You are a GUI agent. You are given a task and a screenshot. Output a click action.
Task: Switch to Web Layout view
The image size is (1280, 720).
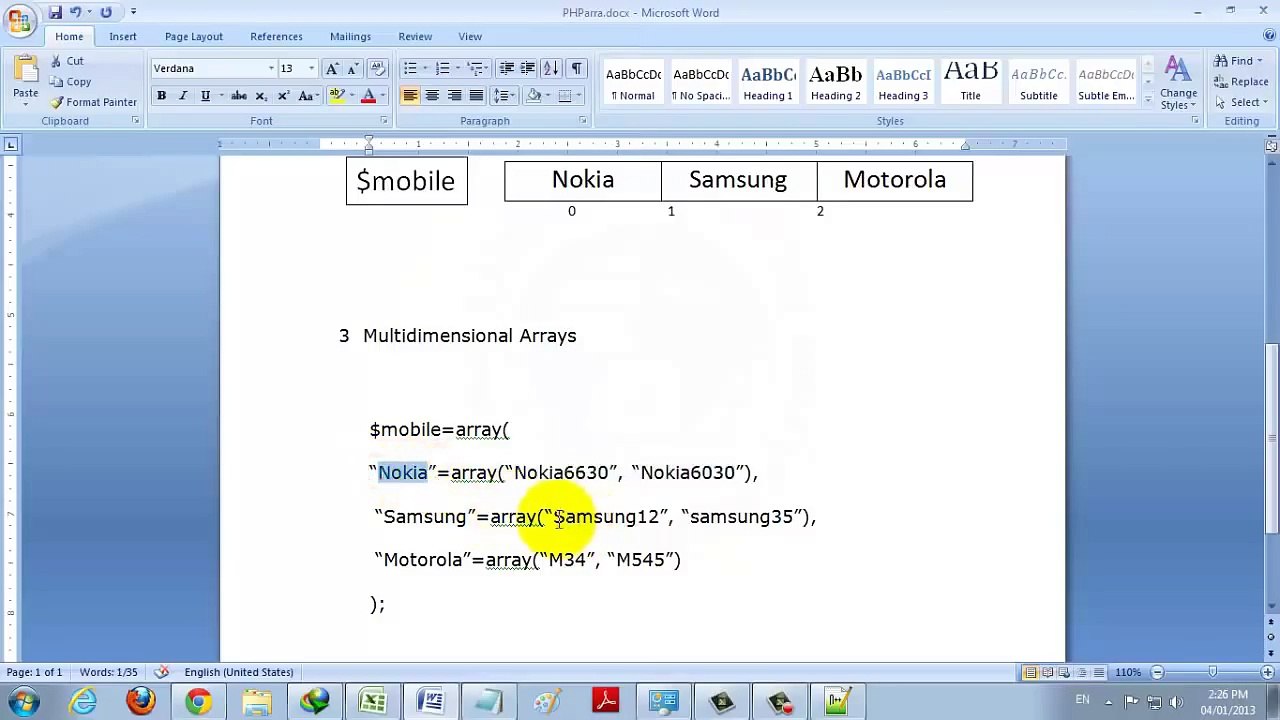click(x=1064, y=672)
